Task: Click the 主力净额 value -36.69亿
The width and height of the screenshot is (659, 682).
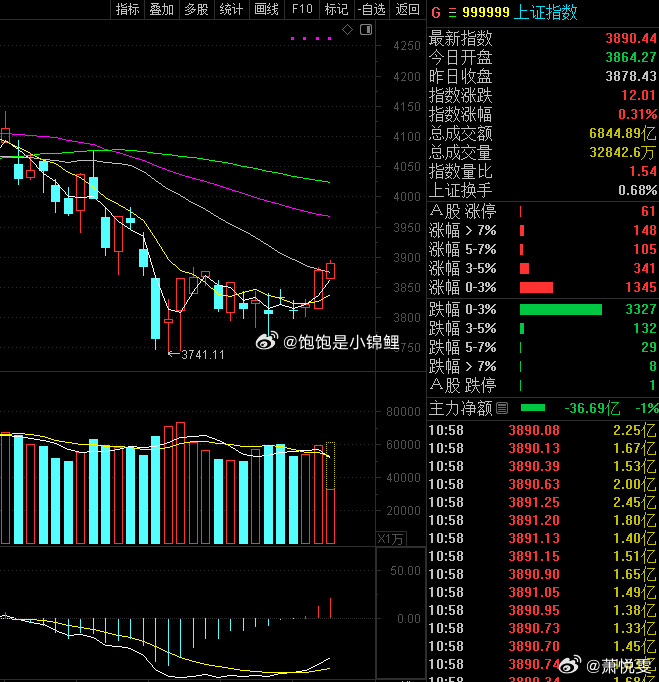Action: [592, 408]
